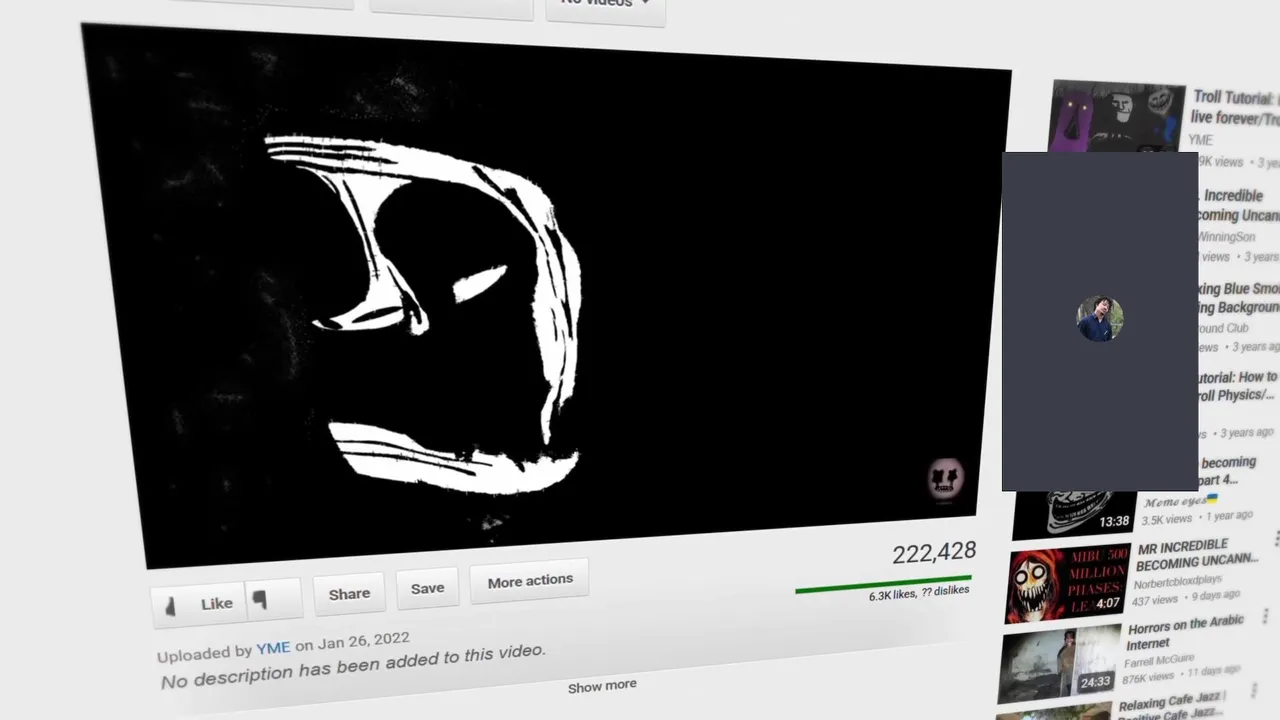Click the Save button
This screenshot has height=720, width=1280.
[x=427, y=588]
